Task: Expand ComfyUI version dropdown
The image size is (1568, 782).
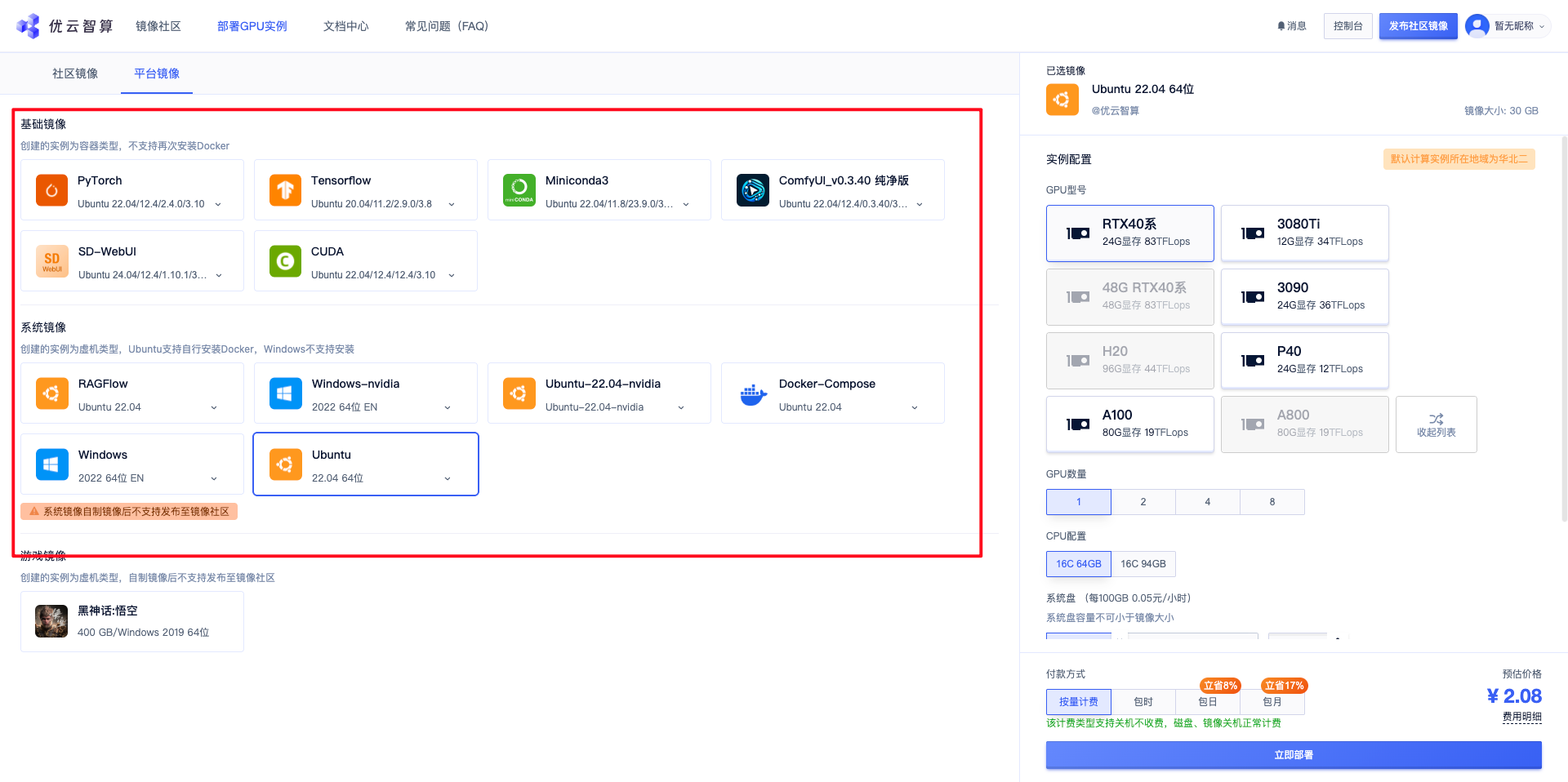Action: pos(920,204)
